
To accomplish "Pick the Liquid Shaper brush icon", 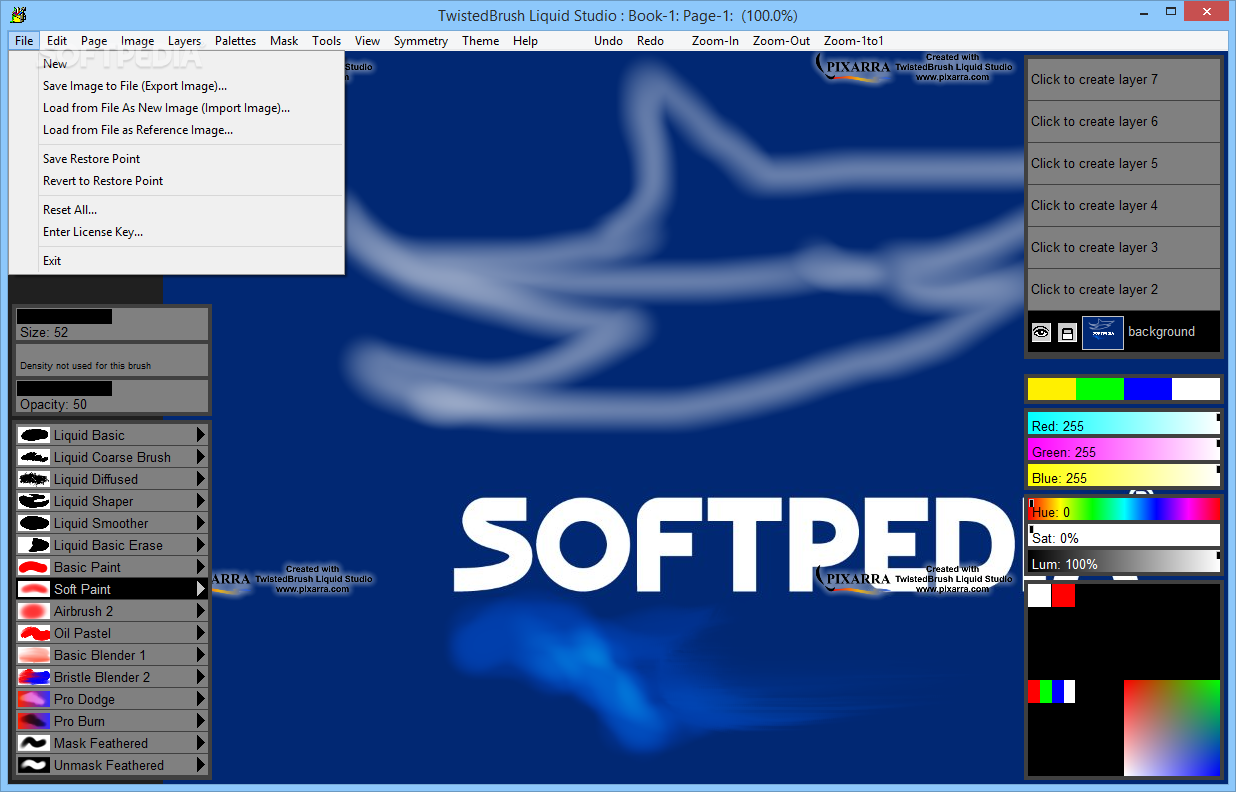I will [x=34, y=501].
